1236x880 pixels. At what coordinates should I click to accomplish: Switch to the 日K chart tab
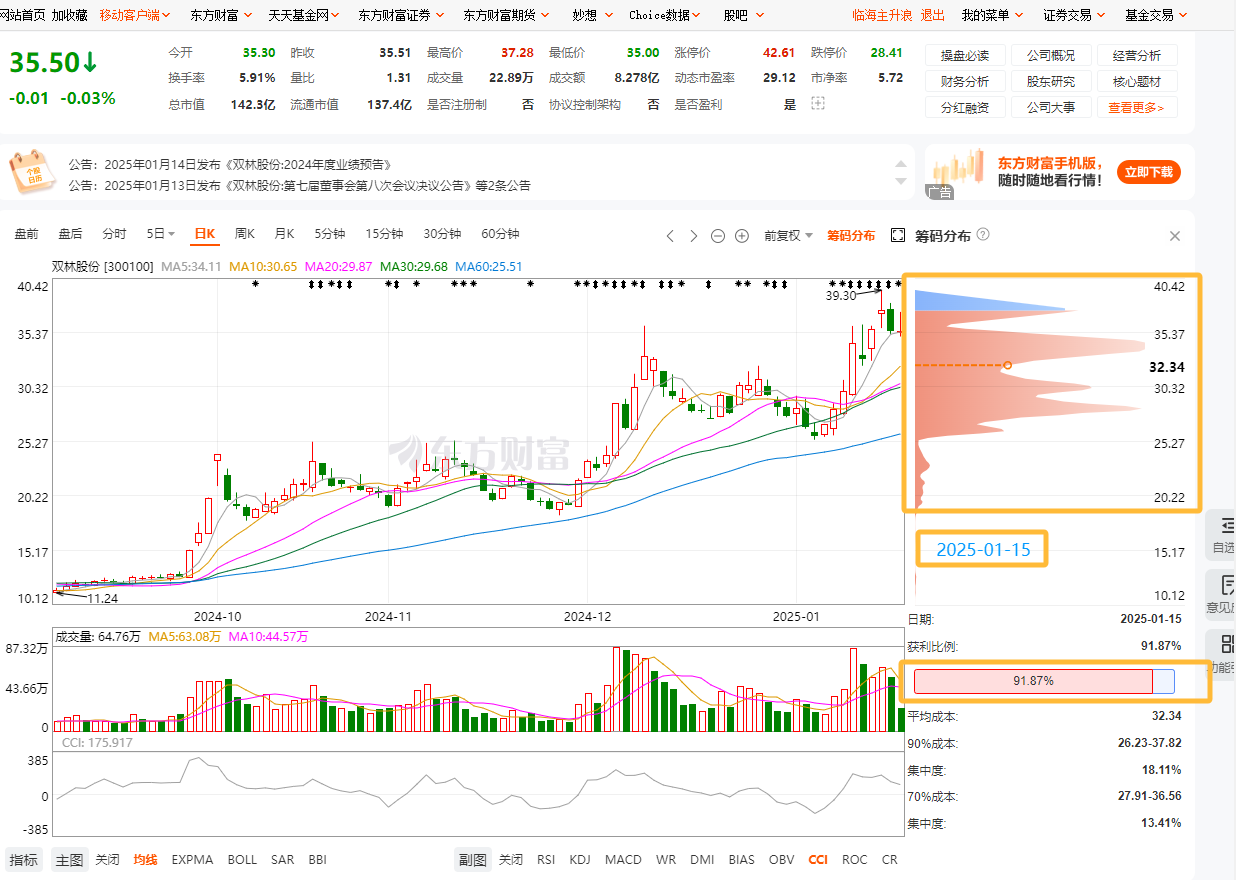pyautogui.click(x=204, y=233)
